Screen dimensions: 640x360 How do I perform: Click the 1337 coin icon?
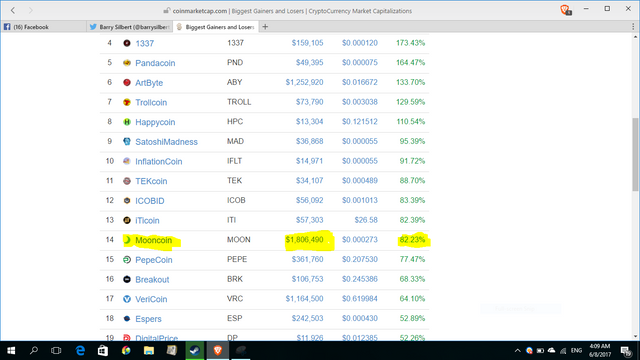(x=127, y=43)
